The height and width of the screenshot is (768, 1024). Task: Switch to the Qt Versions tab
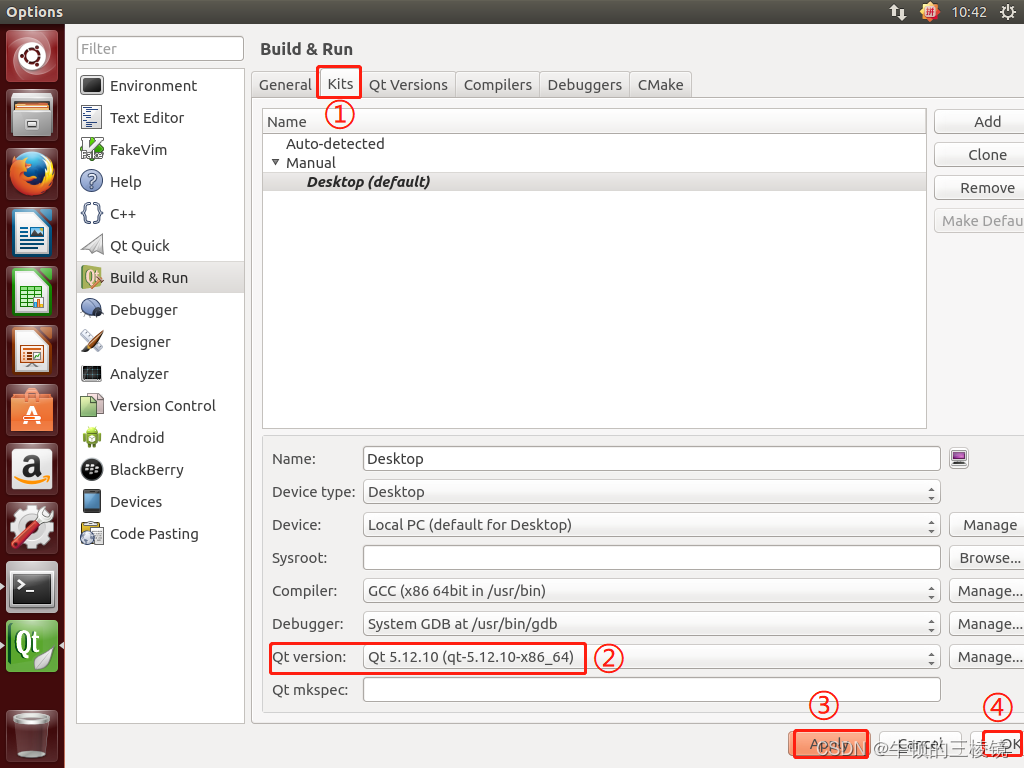click(407, 84)
